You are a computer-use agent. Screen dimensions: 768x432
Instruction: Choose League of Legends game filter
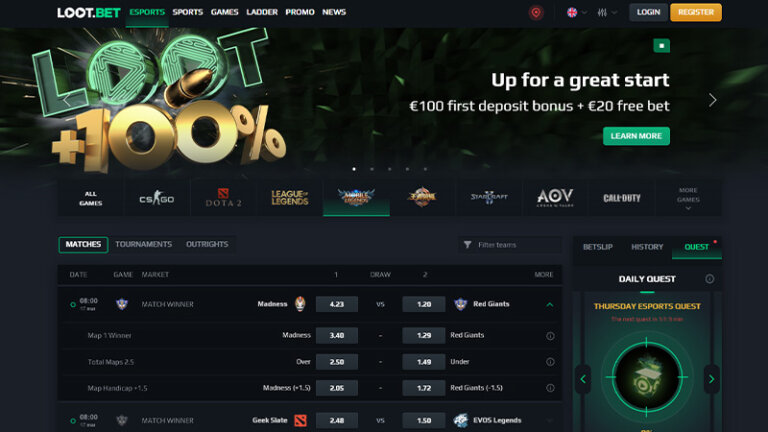[289, 198]
